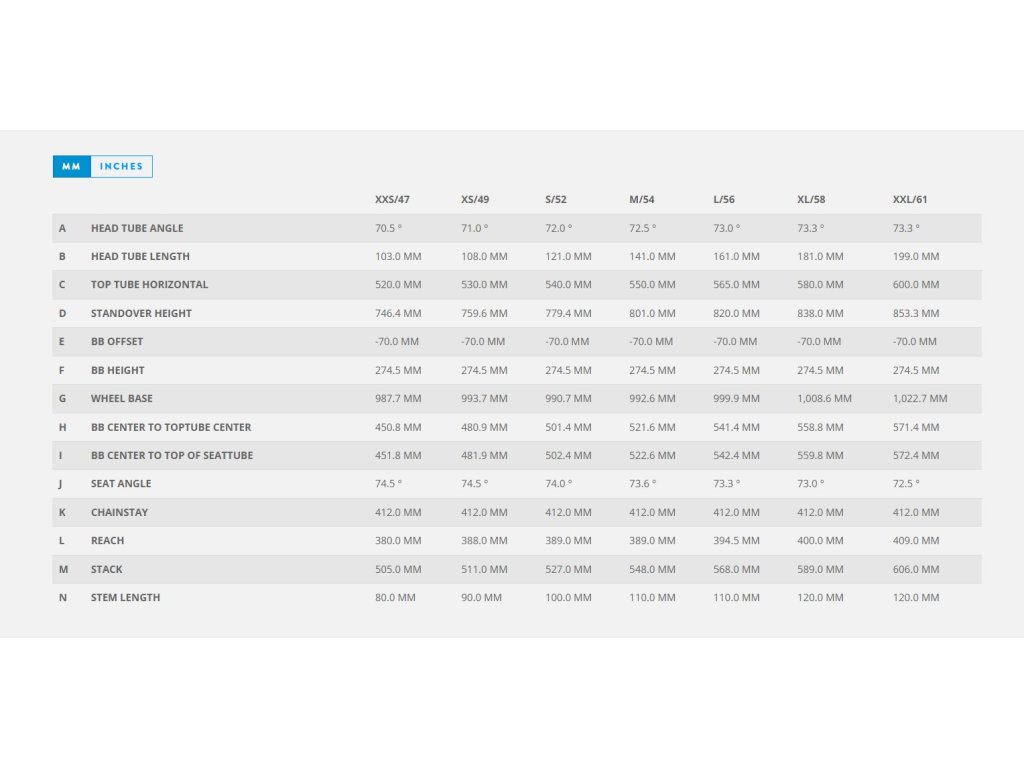Select the XXS/47 size column header
This screenshot has width=1024, height=768.
(392, 199)
